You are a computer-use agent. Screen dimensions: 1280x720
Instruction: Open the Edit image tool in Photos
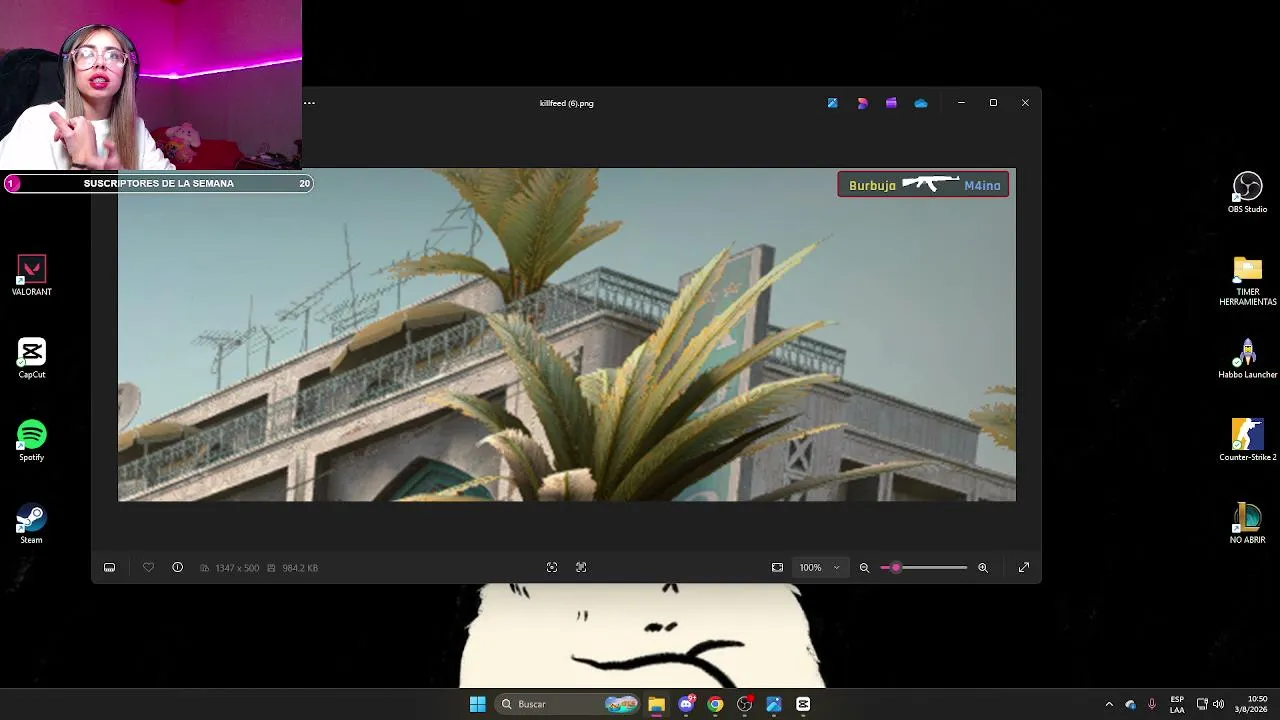coord(832,103)
